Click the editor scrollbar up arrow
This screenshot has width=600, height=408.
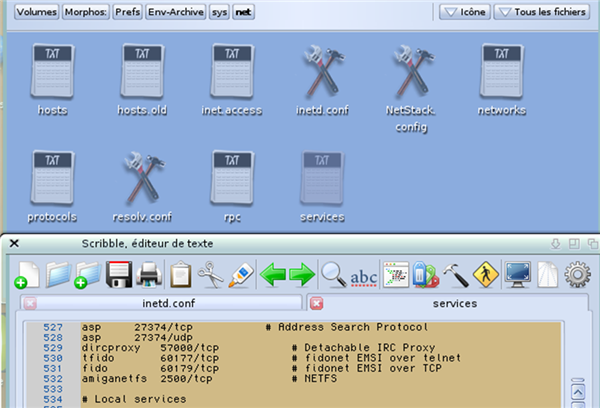pos(578,392)
